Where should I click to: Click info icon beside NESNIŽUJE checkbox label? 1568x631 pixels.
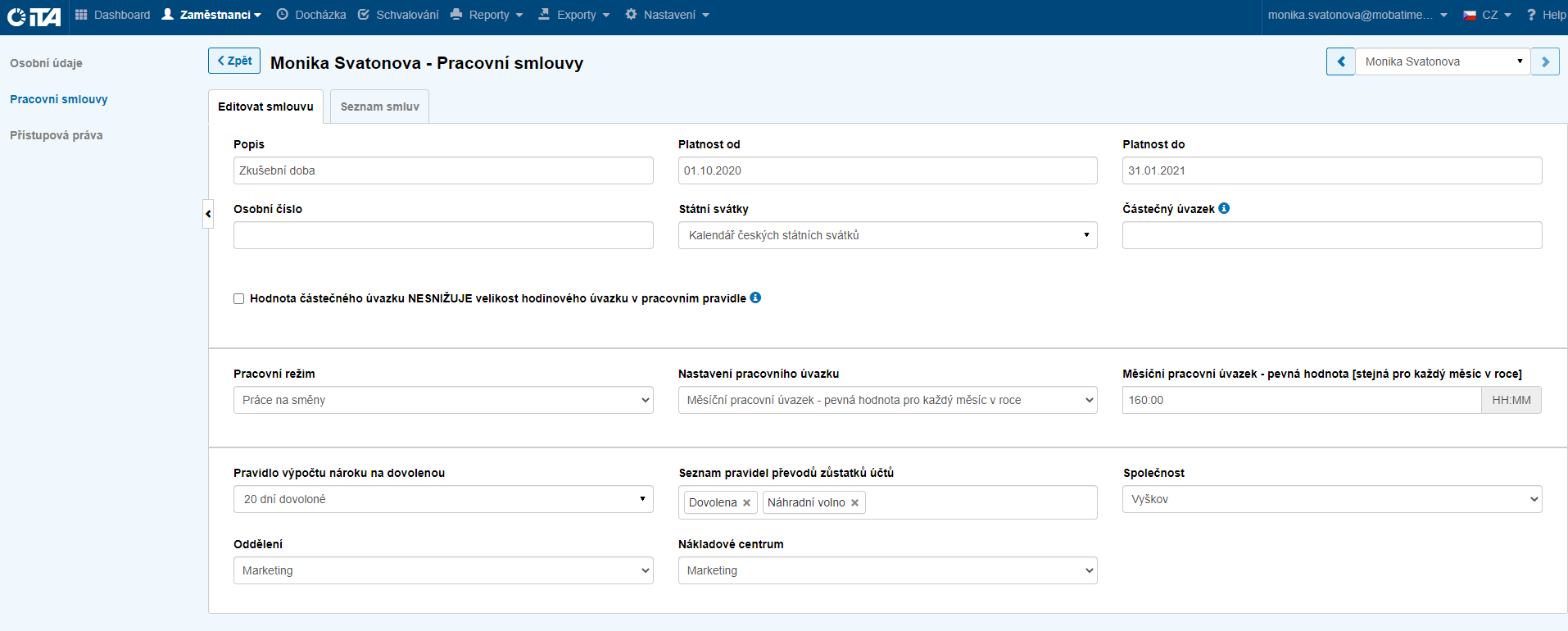point(755,297)
